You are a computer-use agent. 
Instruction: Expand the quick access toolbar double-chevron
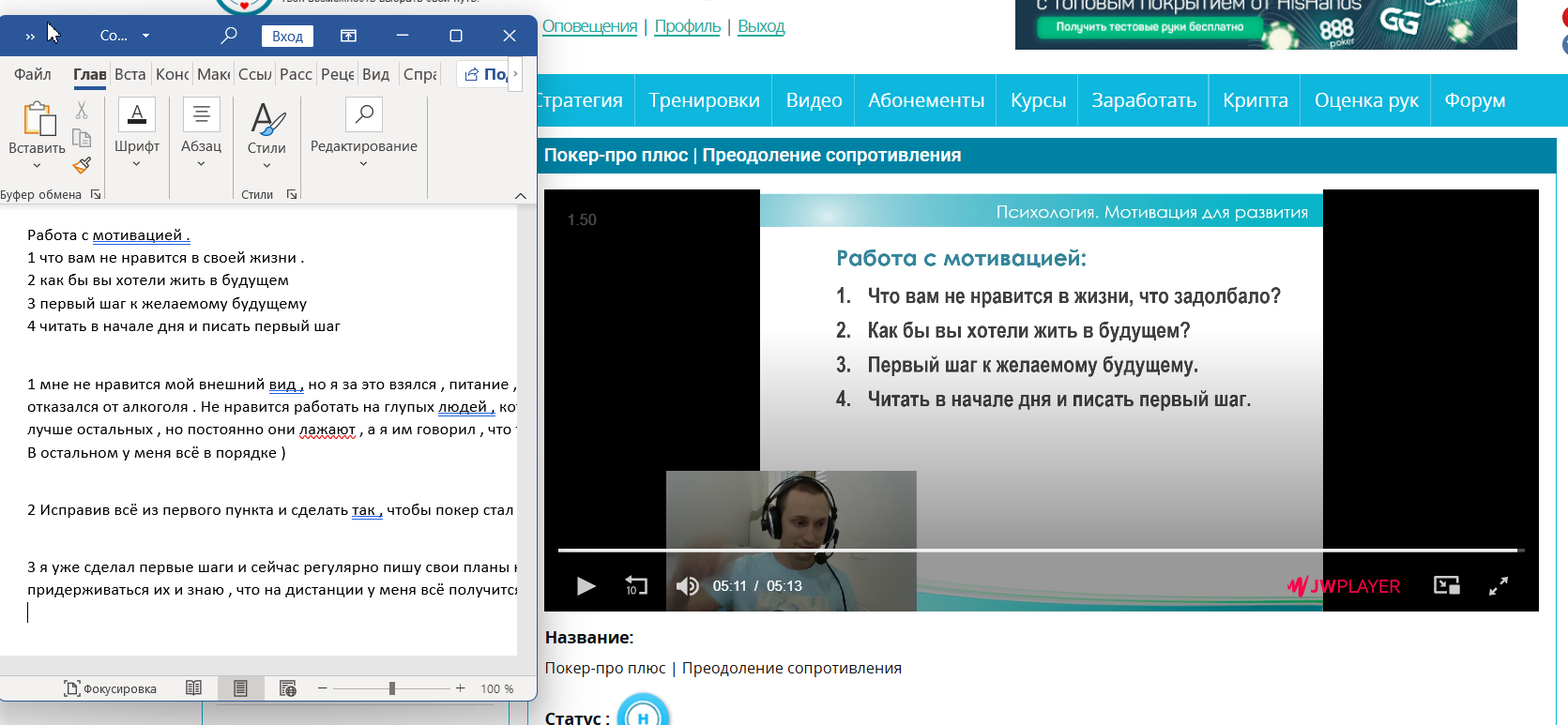coord(30,36)
